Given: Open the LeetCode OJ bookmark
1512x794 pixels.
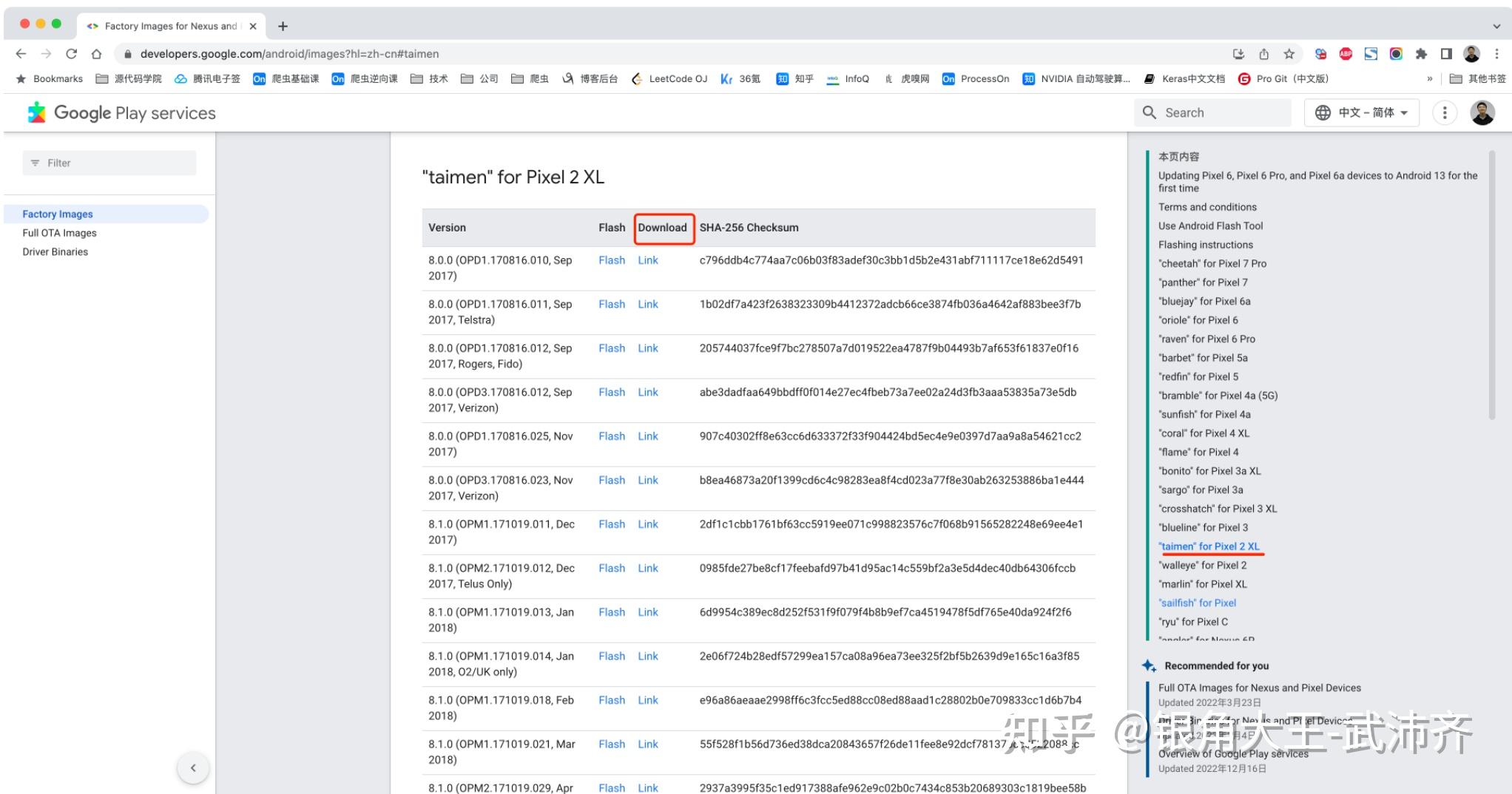Looking at the screenshot, I should (x=669, y=78).
